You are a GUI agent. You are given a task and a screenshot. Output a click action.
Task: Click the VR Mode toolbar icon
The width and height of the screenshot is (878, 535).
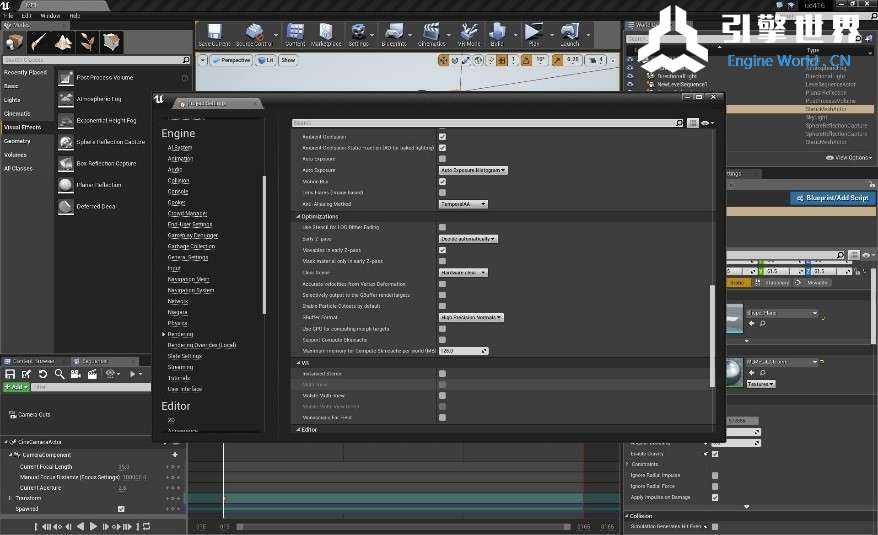(469, 35)
